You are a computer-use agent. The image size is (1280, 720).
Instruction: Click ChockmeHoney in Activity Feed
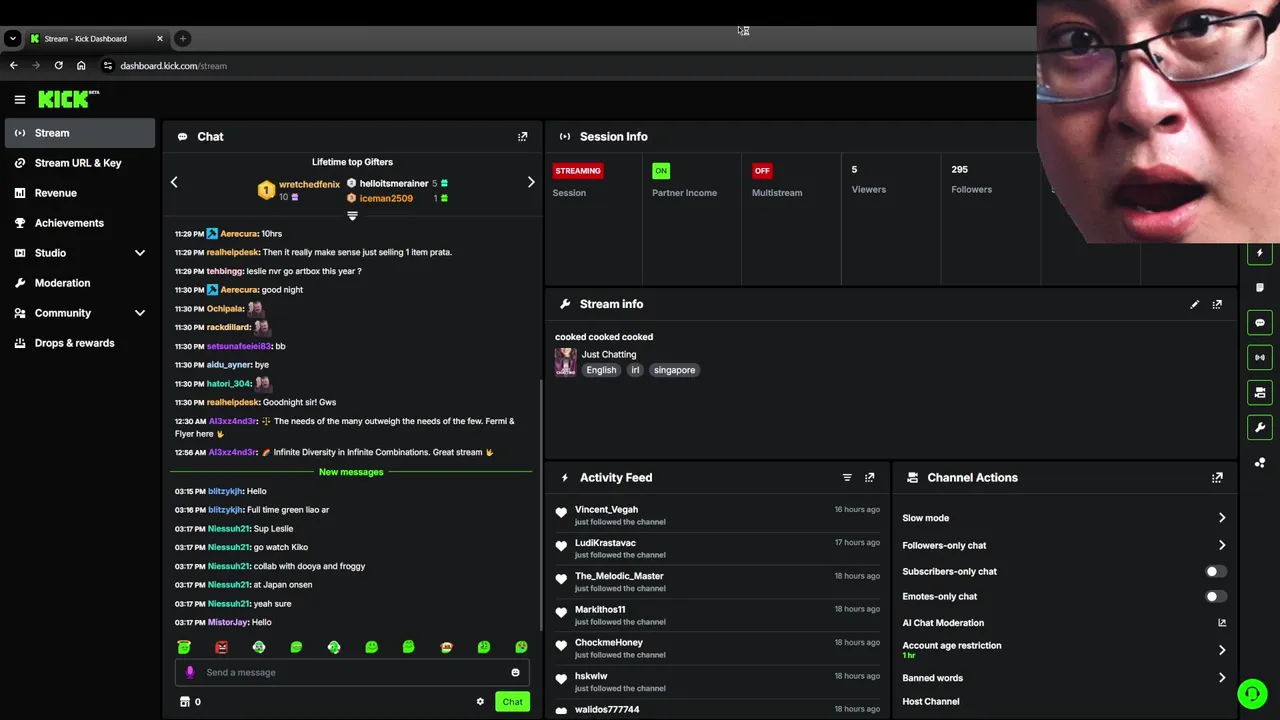pos(609,643)
